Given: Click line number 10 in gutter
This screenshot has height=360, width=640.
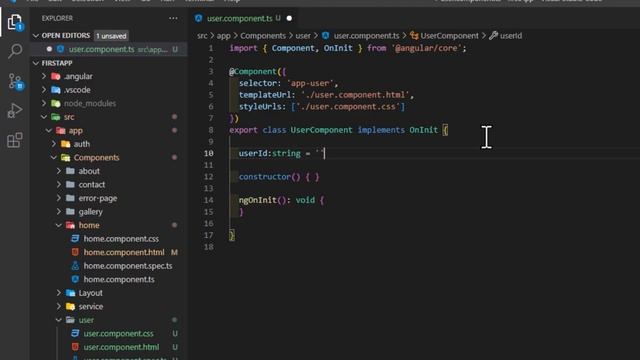Looking at the screenshot, I should pyautogui.click(x=209, y=153).
